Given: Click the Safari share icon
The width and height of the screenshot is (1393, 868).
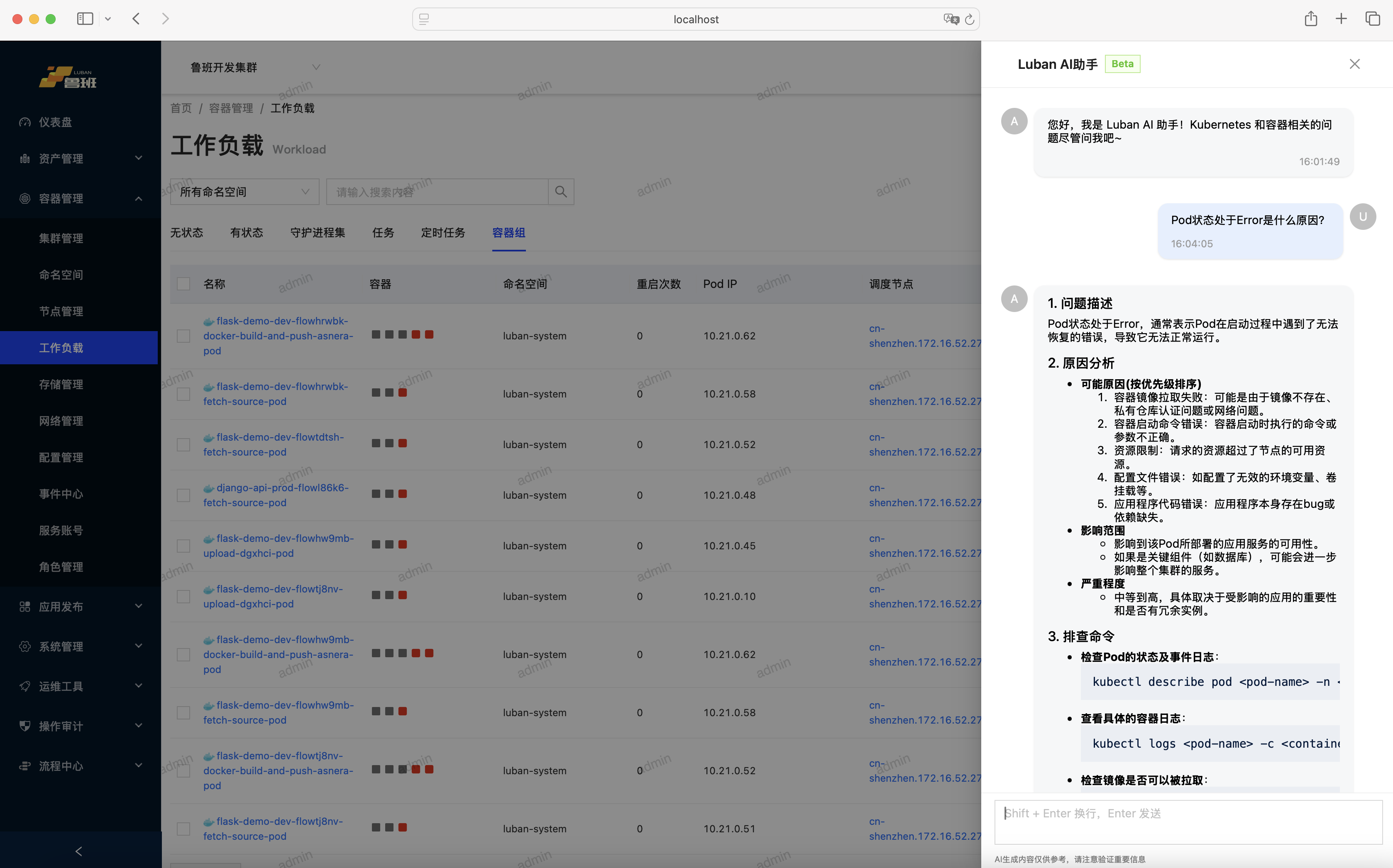Looking at the screenshot, I should [1310, 19].
